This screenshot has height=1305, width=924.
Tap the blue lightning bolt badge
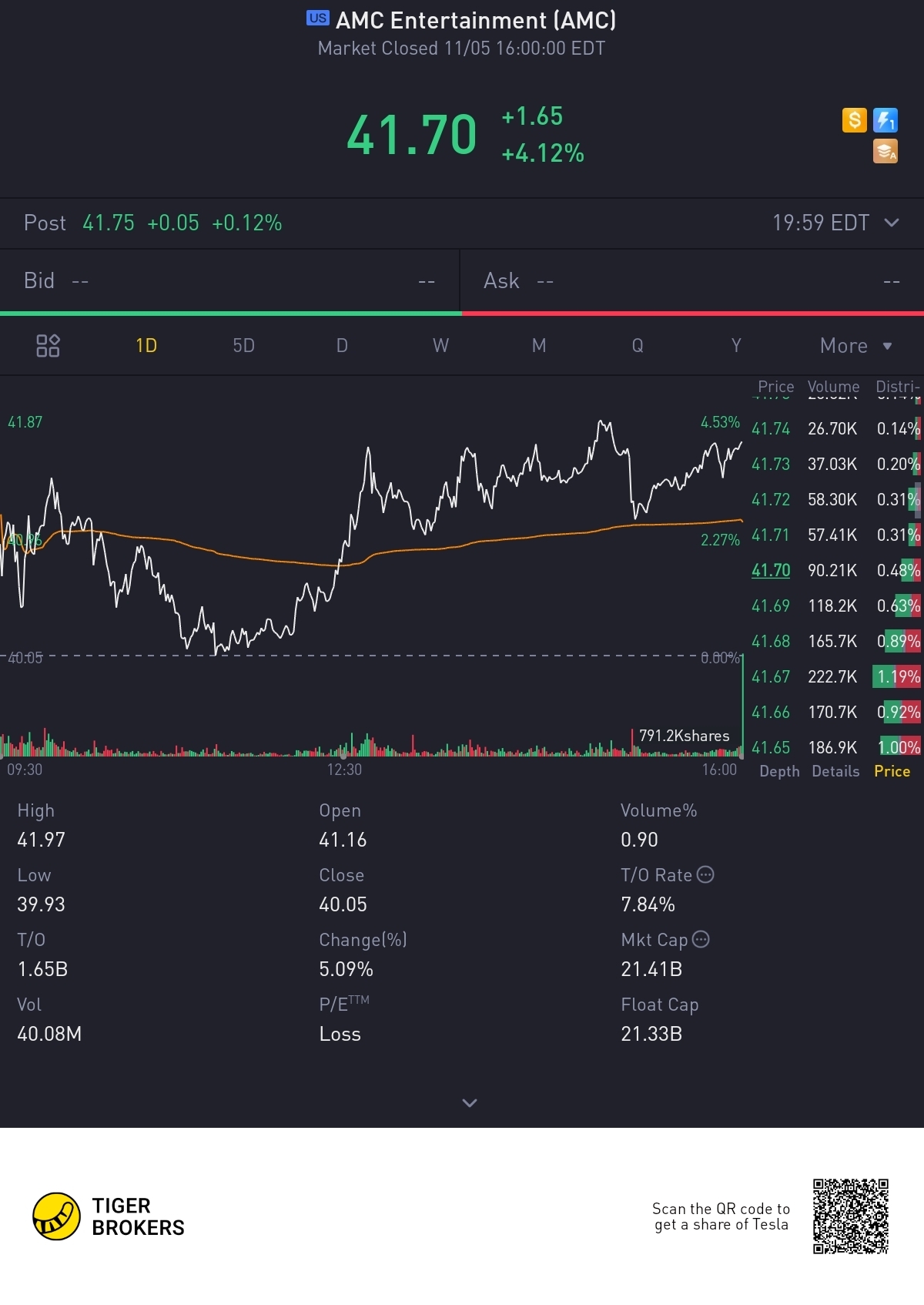pos(885,120)
